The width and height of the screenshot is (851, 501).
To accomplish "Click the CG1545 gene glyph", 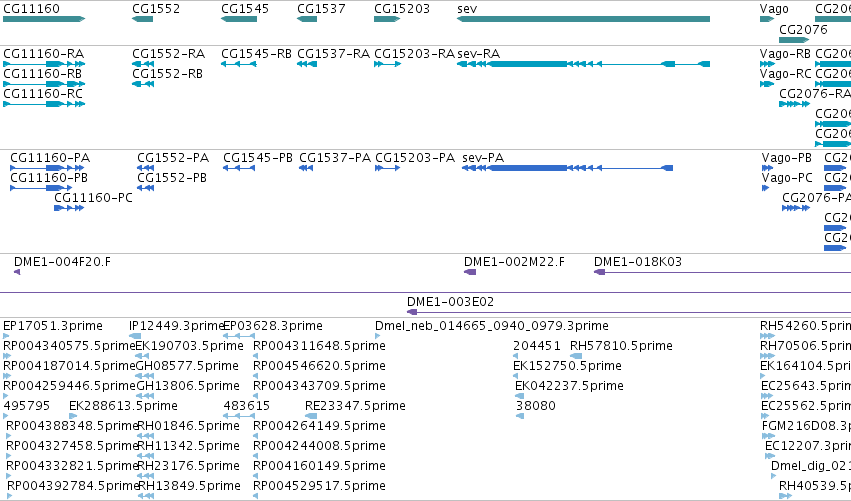I will (239, 19).
